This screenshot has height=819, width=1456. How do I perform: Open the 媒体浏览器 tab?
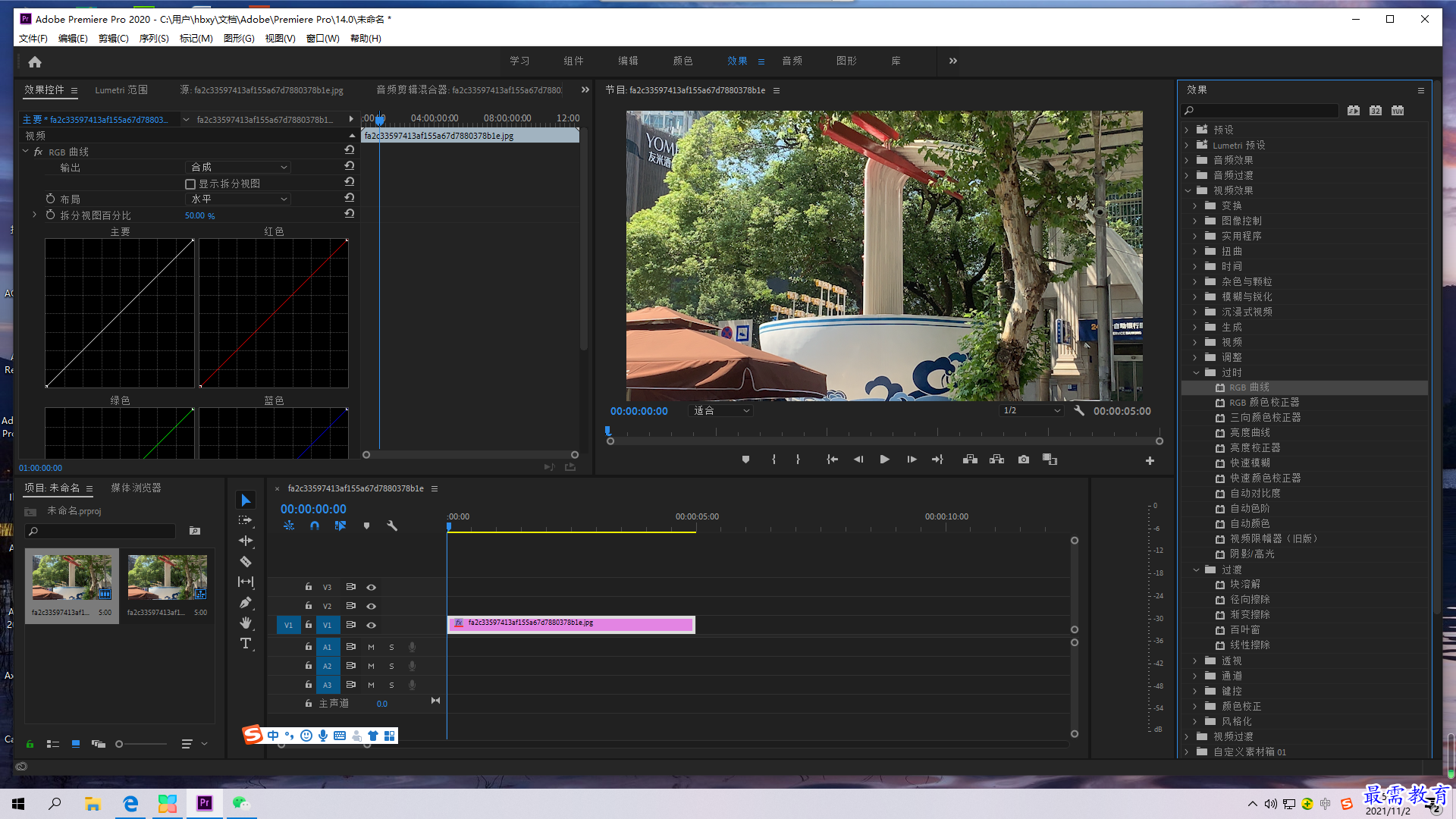(136, 488)
